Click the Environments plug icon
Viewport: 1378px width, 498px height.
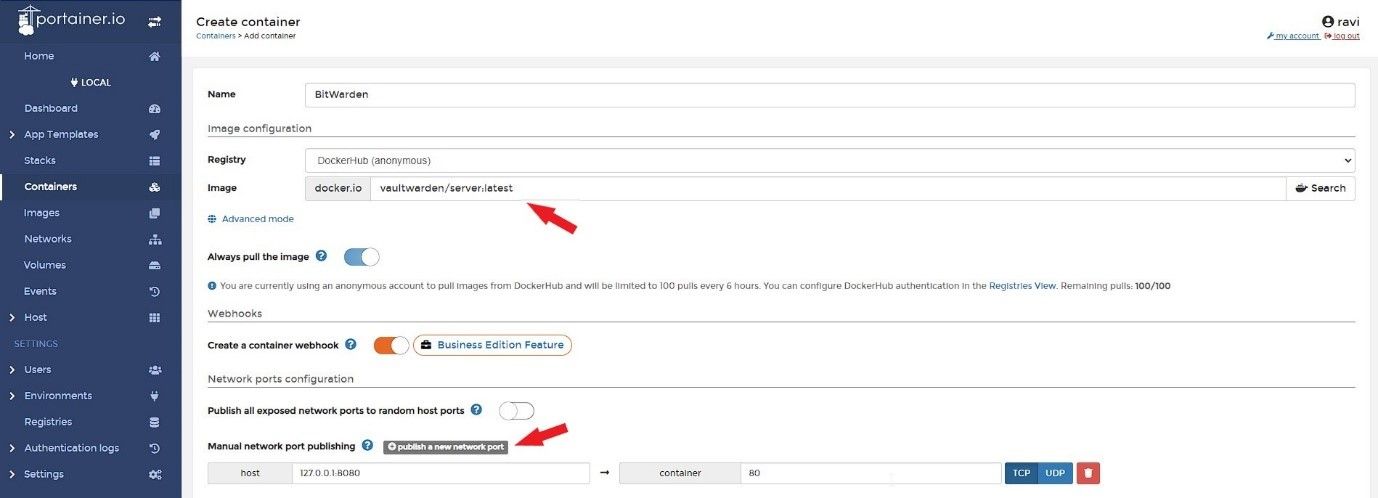155,396
